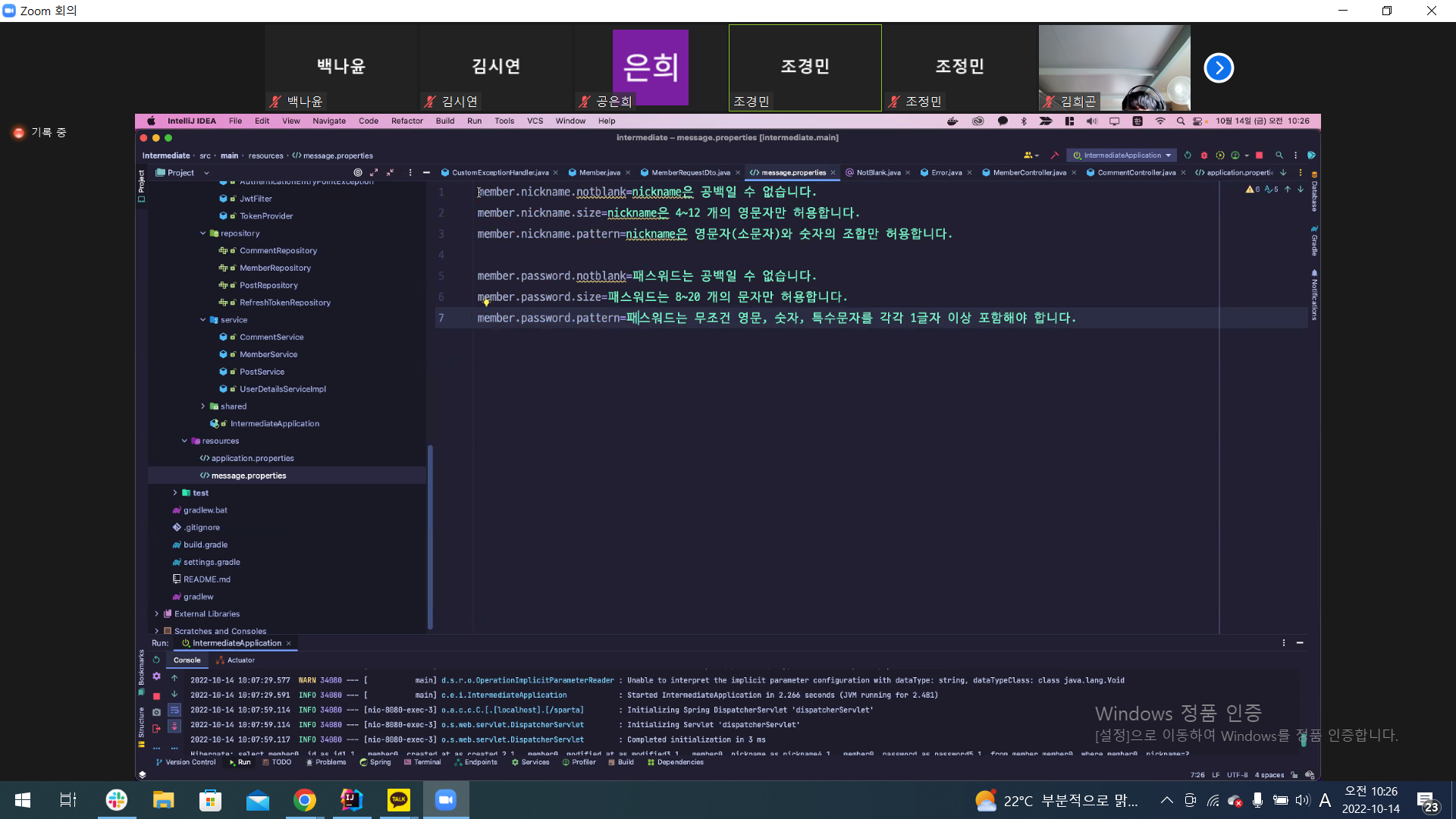Click the Build project hammer icon
Image resolution: width=1456 pixels, height=819 pixels.
coord(1054,155)
